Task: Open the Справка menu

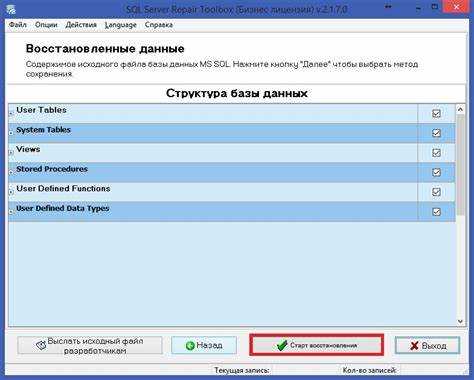Action: coord(159,25)
